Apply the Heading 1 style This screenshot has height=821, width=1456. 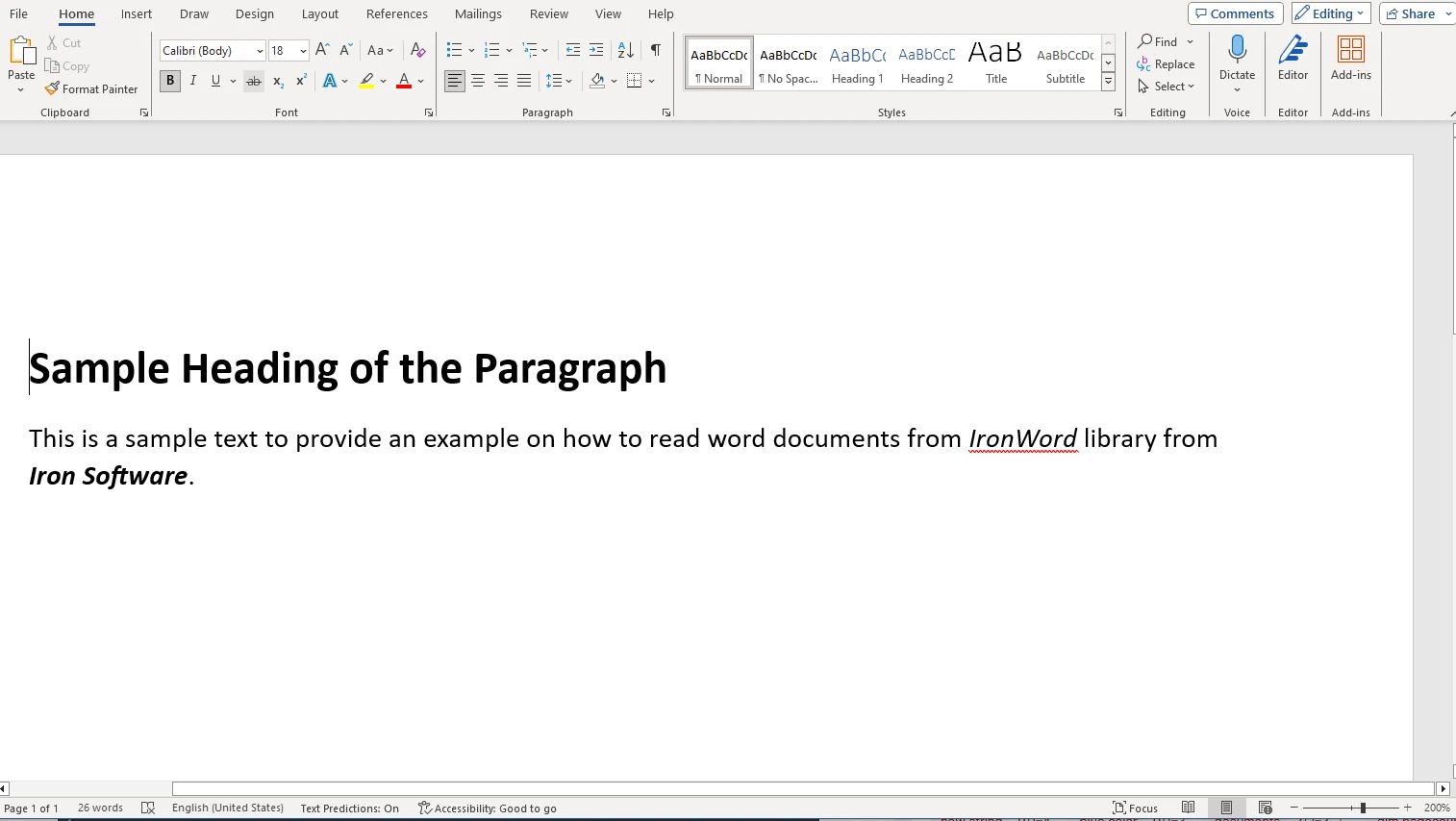tap(857, 63)
